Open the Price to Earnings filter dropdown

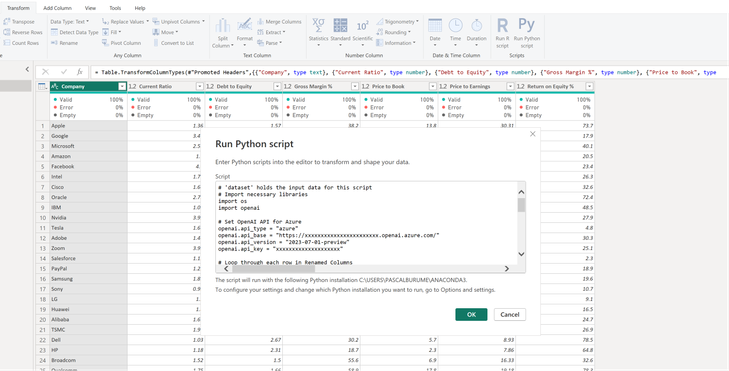coord(510,86)
